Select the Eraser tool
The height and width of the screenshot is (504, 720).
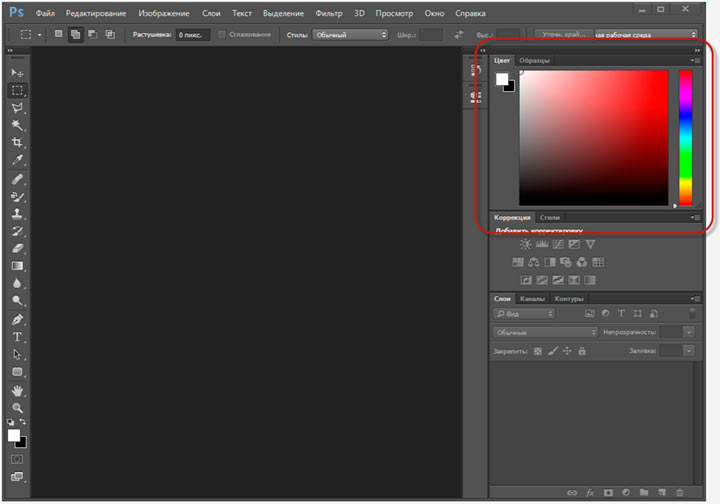tap(17, 248)
